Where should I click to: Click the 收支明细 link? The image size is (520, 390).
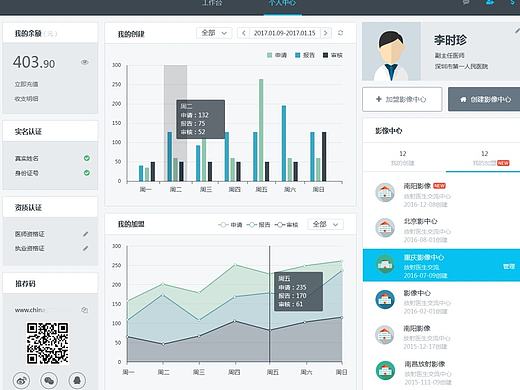(26, 99)
